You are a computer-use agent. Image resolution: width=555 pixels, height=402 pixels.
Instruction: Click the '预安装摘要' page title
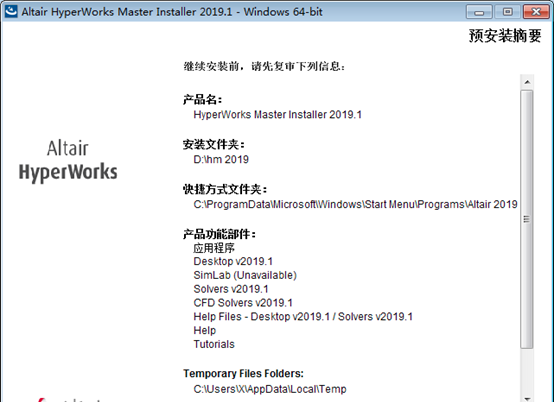505,36
